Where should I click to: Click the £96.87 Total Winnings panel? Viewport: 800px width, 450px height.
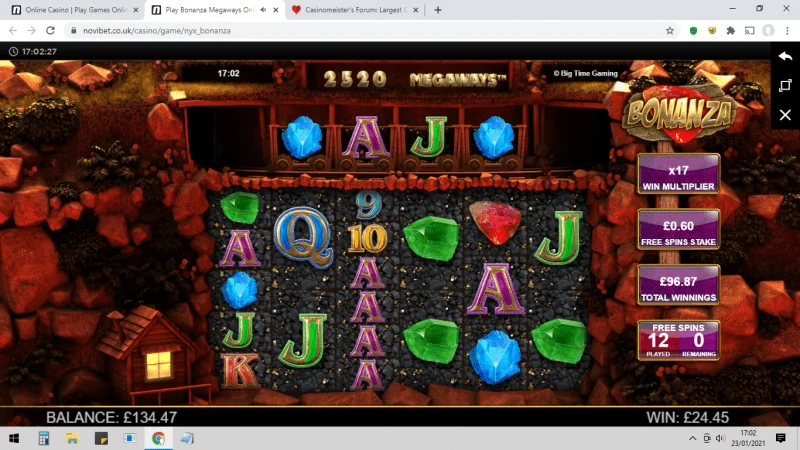[679, 285]
